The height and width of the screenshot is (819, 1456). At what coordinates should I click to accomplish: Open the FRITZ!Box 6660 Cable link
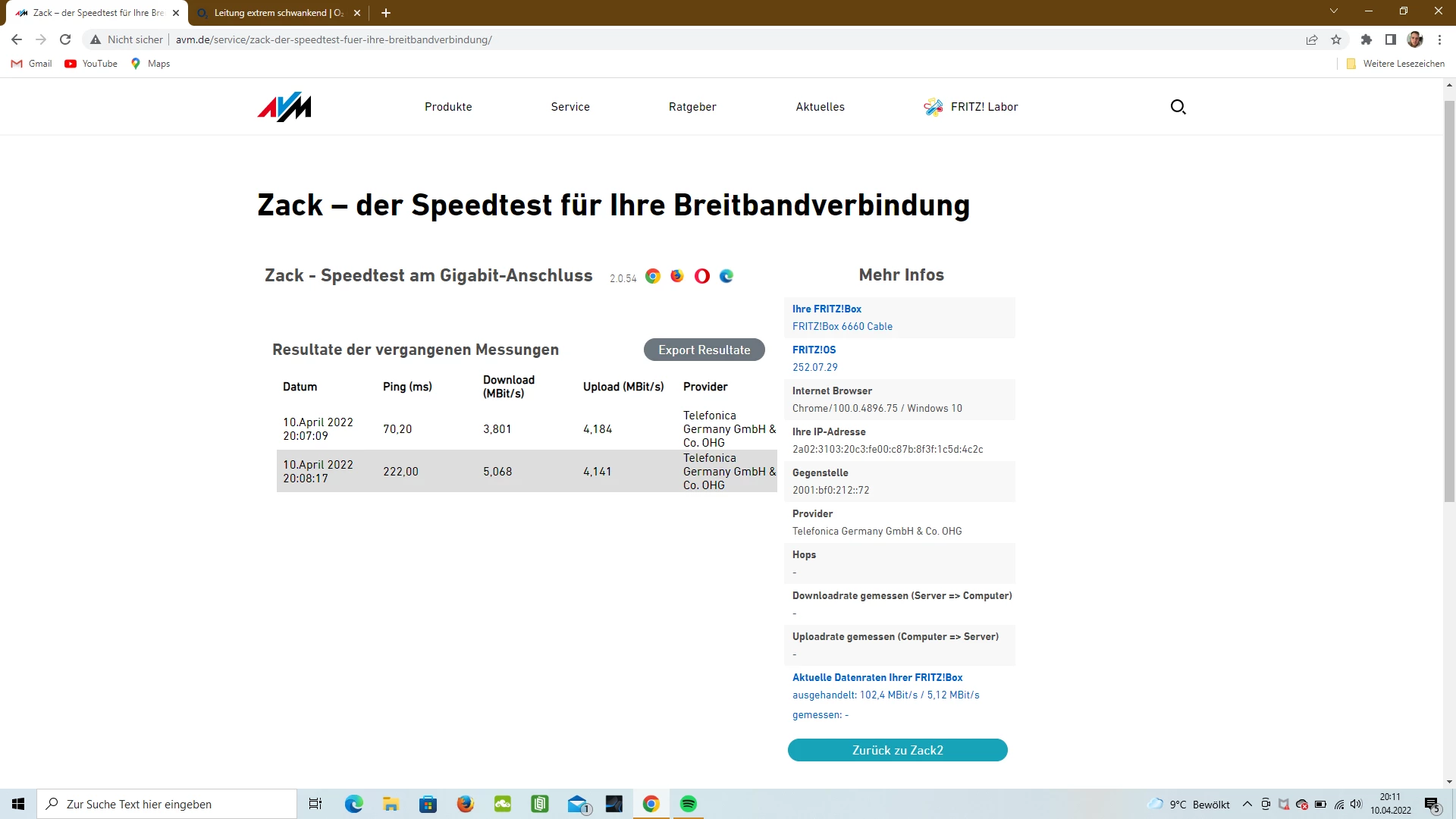(842, 326)
